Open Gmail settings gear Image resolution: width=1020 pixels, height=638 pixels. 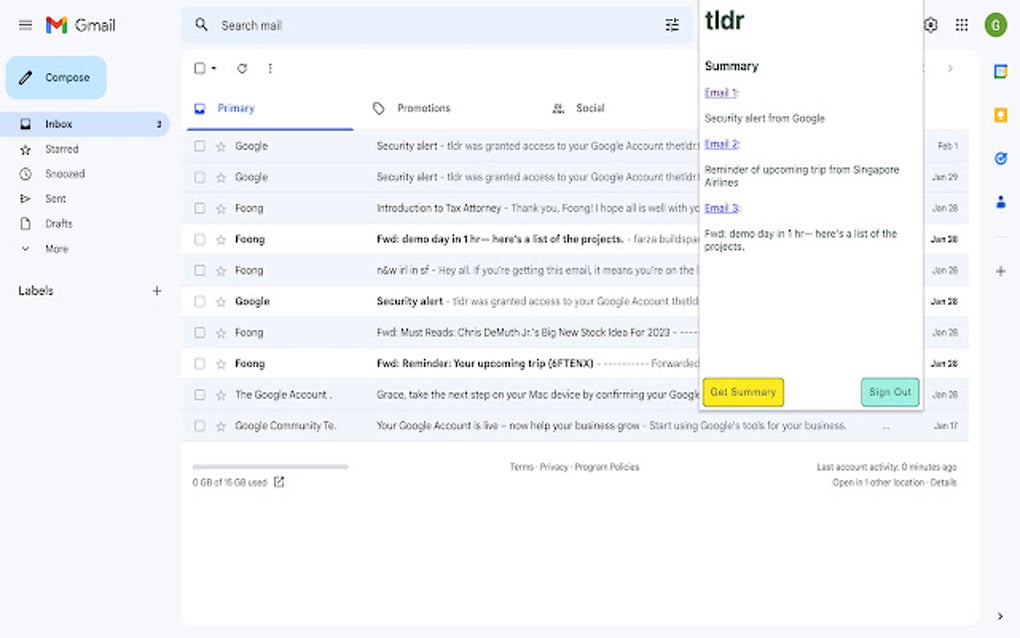[930, 24]
